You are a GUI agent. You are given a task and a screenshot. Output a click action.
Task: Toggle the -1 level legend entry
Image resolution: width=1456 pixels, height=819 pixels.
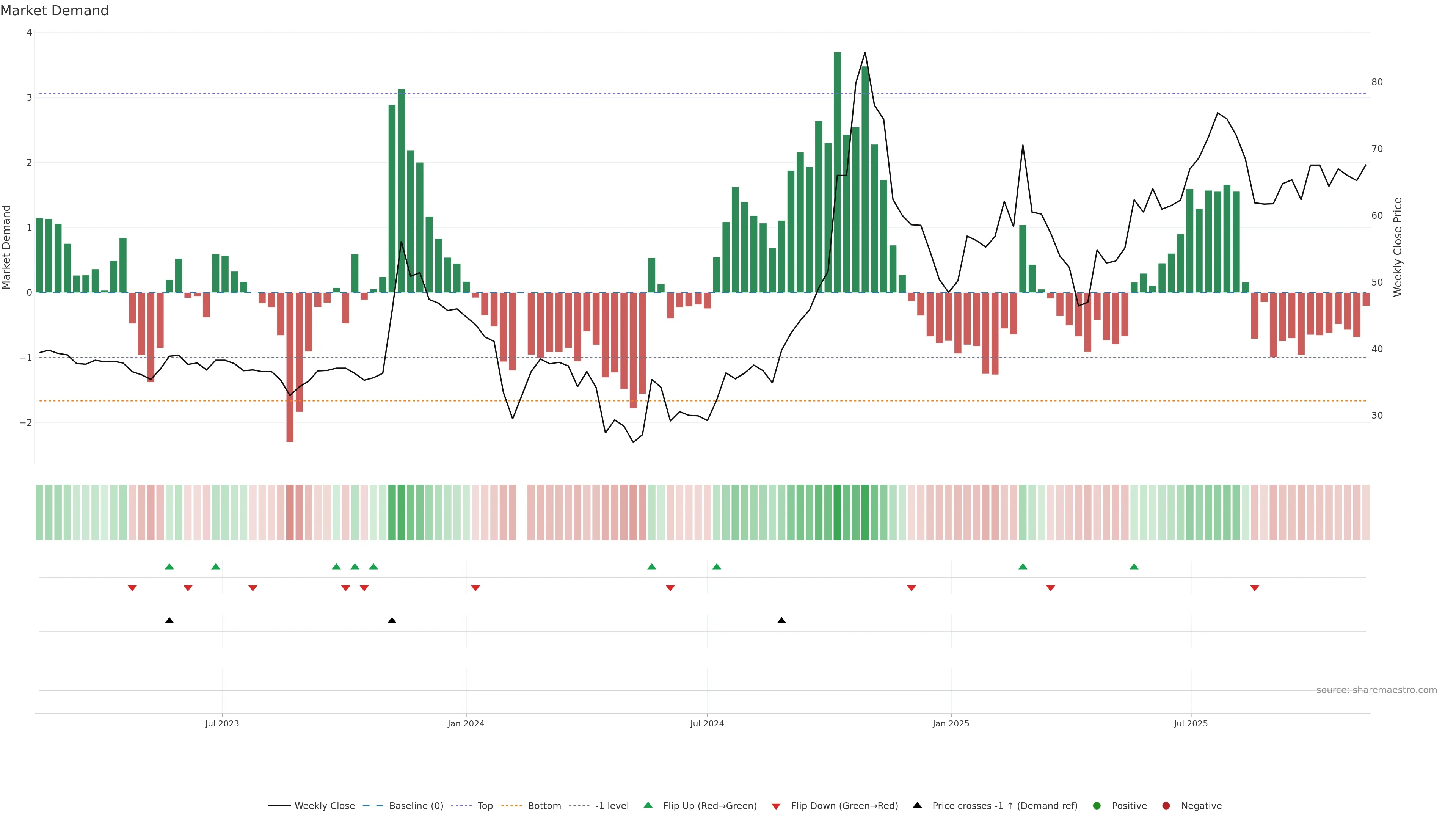612,805
